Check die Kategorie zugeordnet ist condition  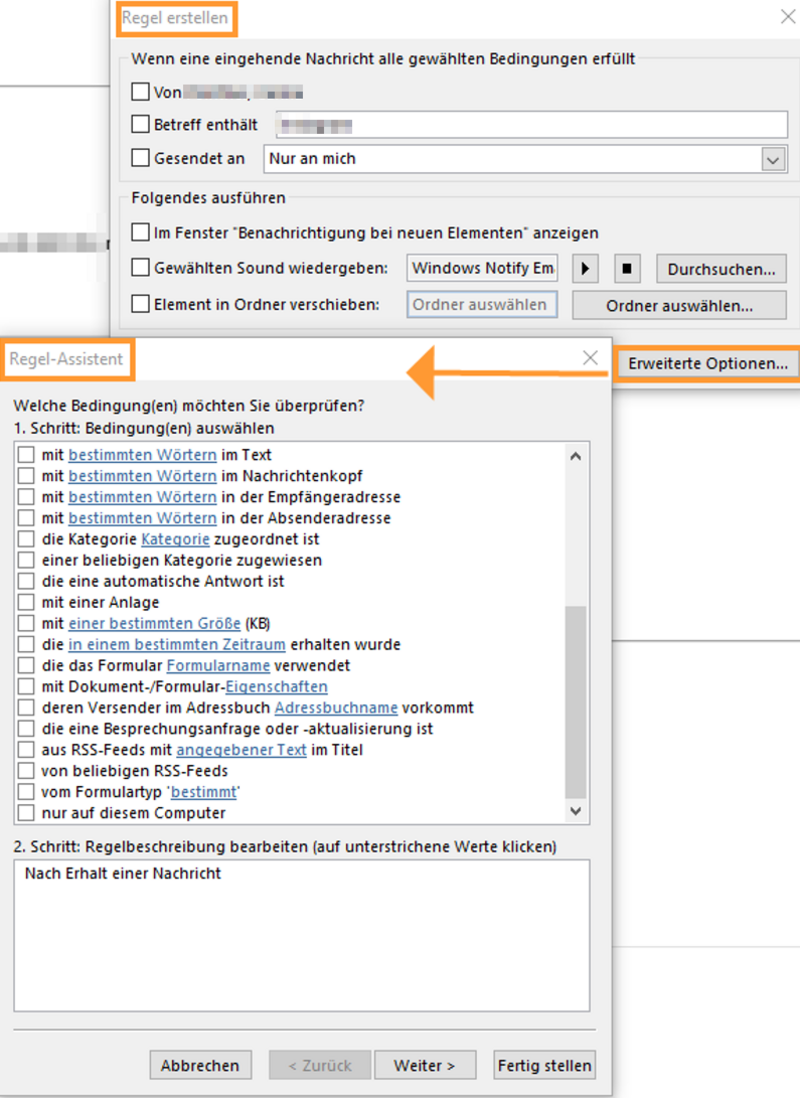[26, 539]
